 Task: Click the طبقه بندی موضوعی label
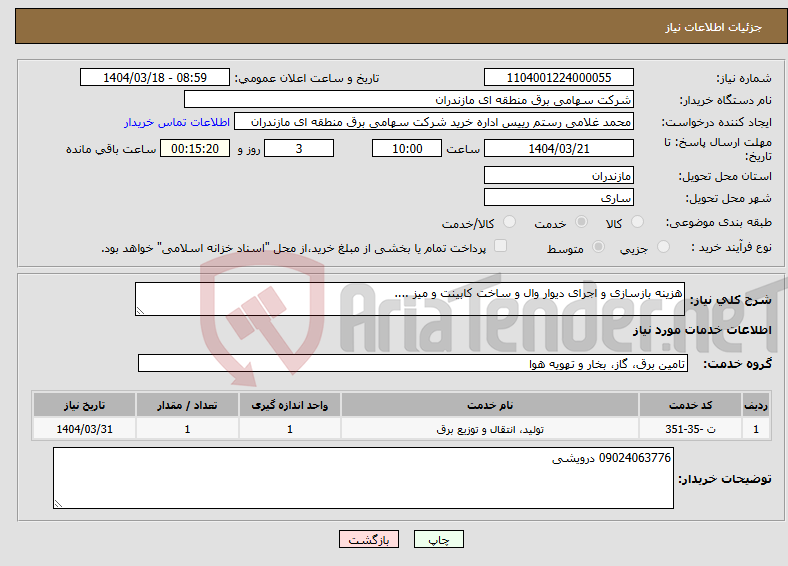pyautogui.click(x=719, y=222)
